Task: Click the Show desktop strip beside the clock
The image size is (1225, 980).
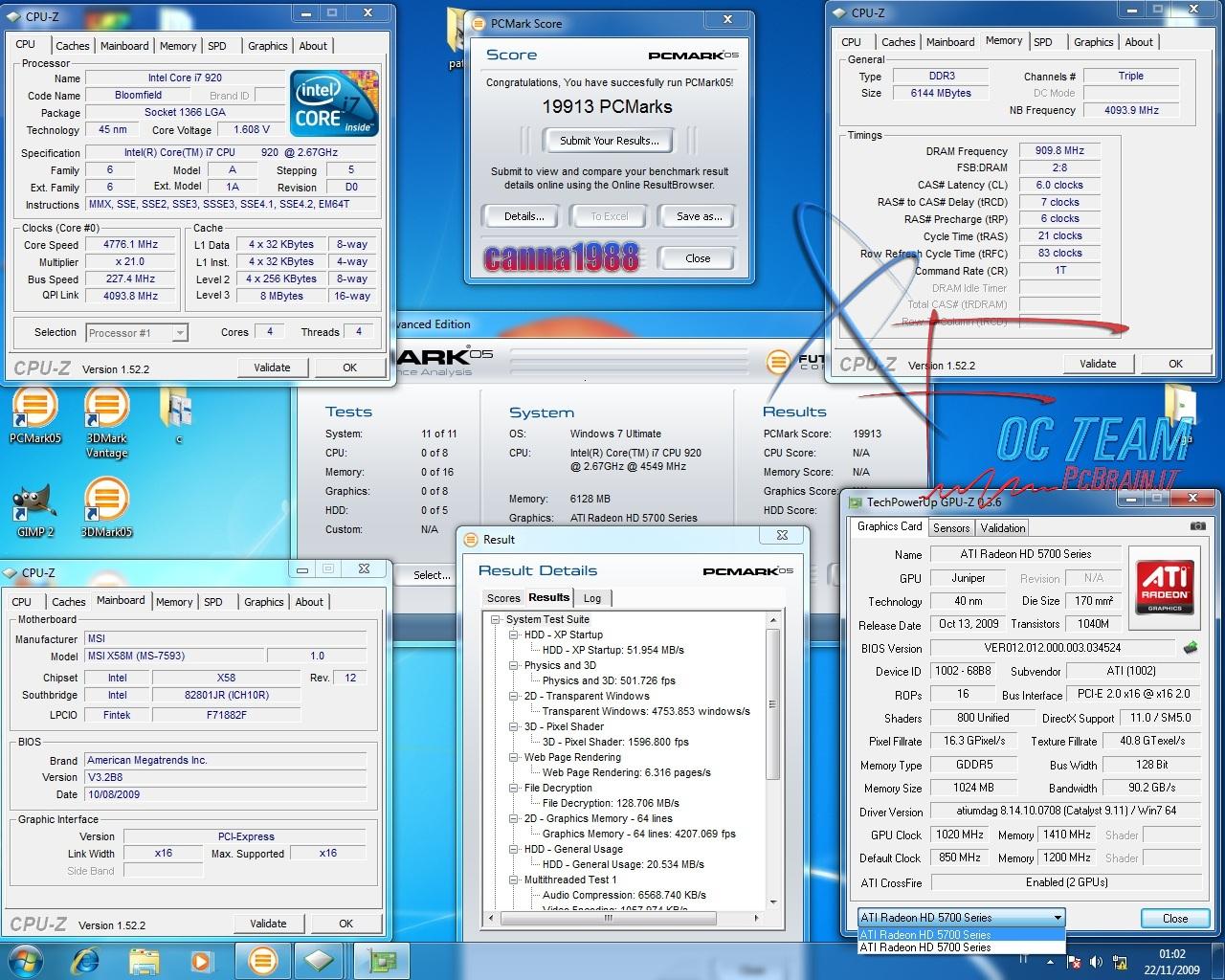Action: click(1218, 961)
